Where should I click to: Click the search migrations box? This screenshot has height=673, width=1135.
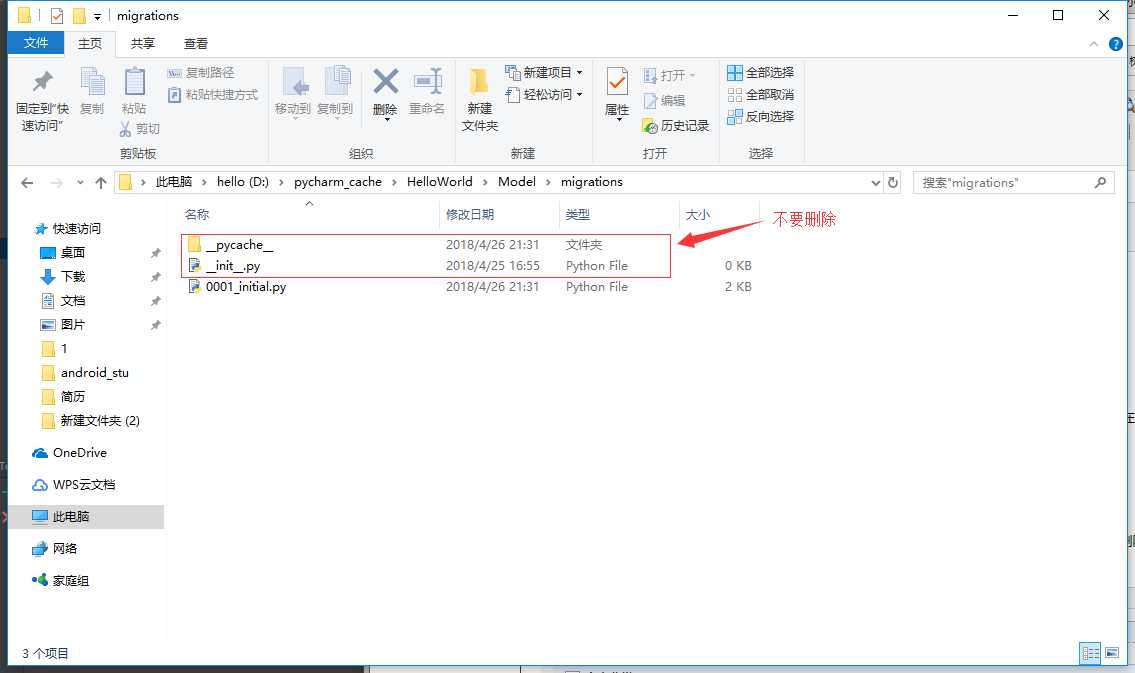tap(1013, 182)
